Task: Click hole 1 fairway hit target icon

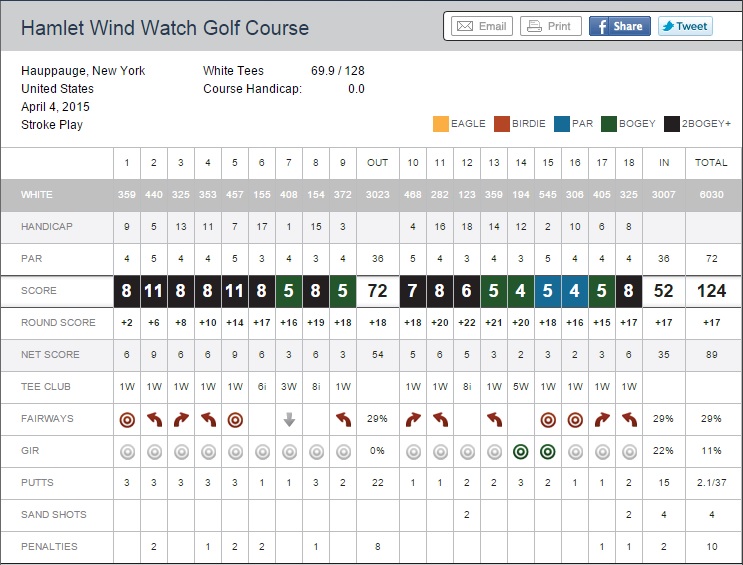Action: (127, 420)
